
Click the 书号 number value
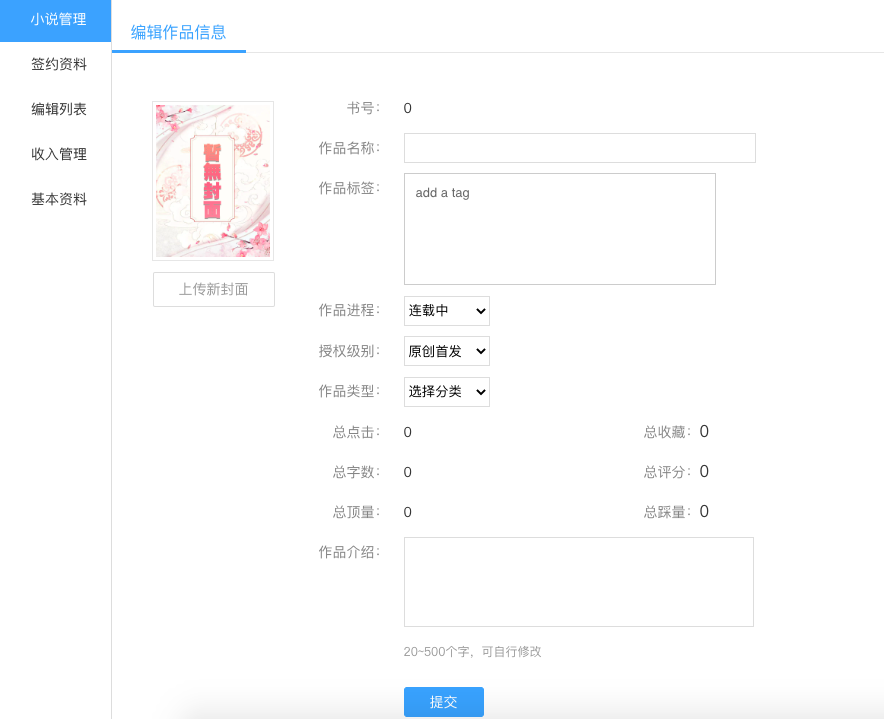tap(407, 108)
